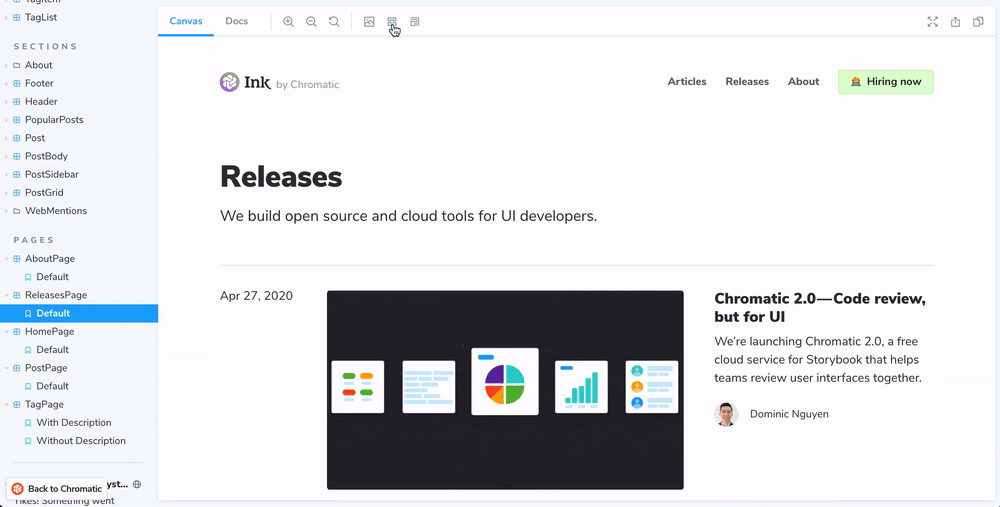This screenshot has width=1000, height=507.
Task: Switch to the Docs tab
Action: click(237, 21)
